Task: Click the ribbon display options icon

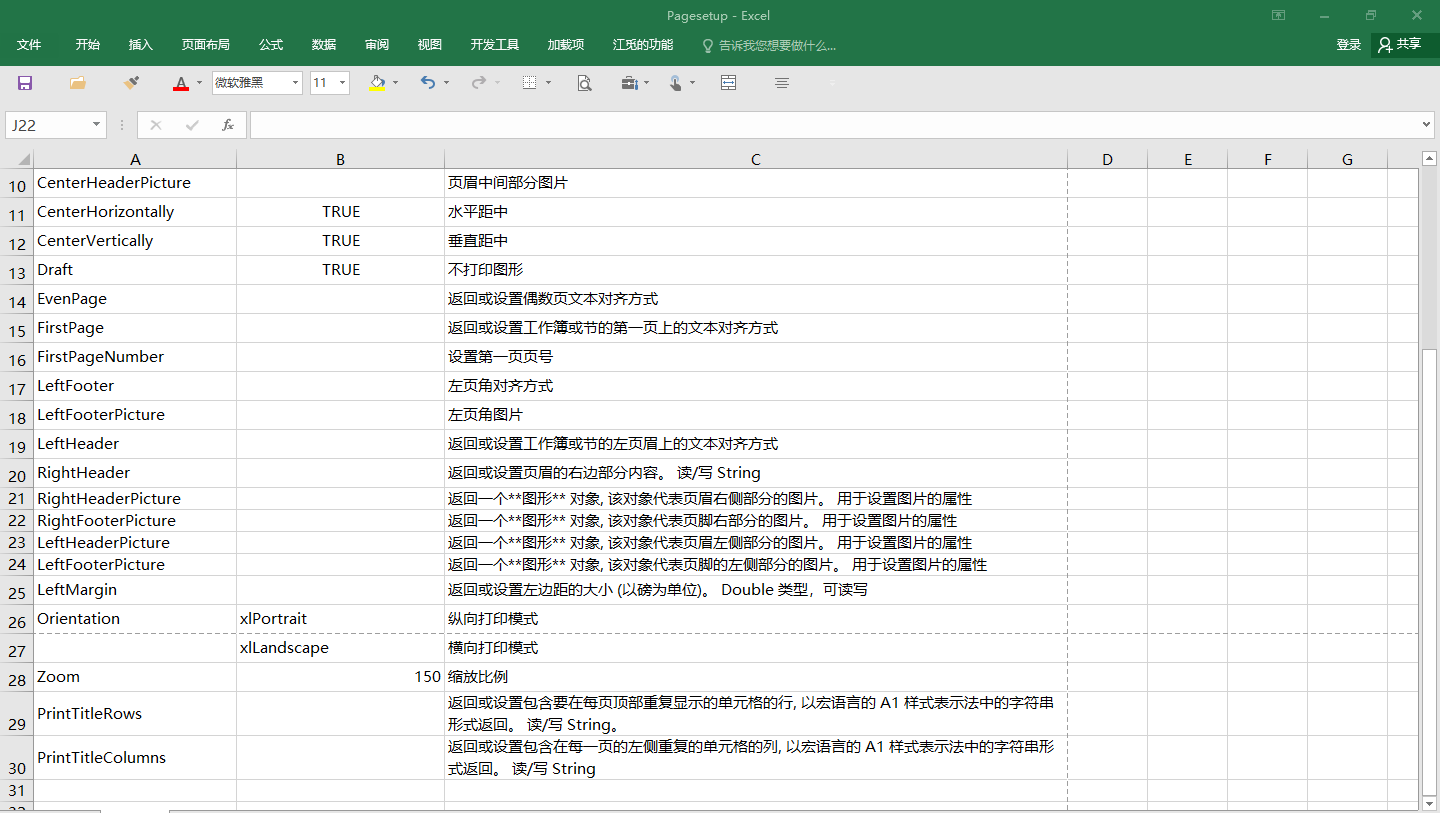Action: coord(1278,15)
